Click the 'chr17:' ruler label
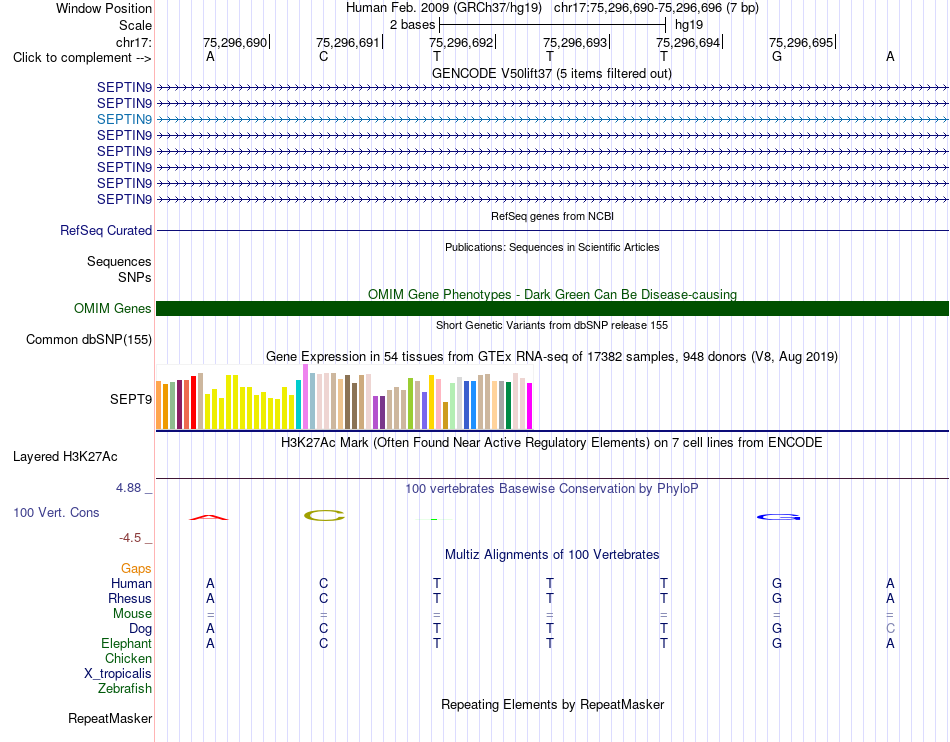This screenshot has height=742, width=950. (x=133, y=42)
